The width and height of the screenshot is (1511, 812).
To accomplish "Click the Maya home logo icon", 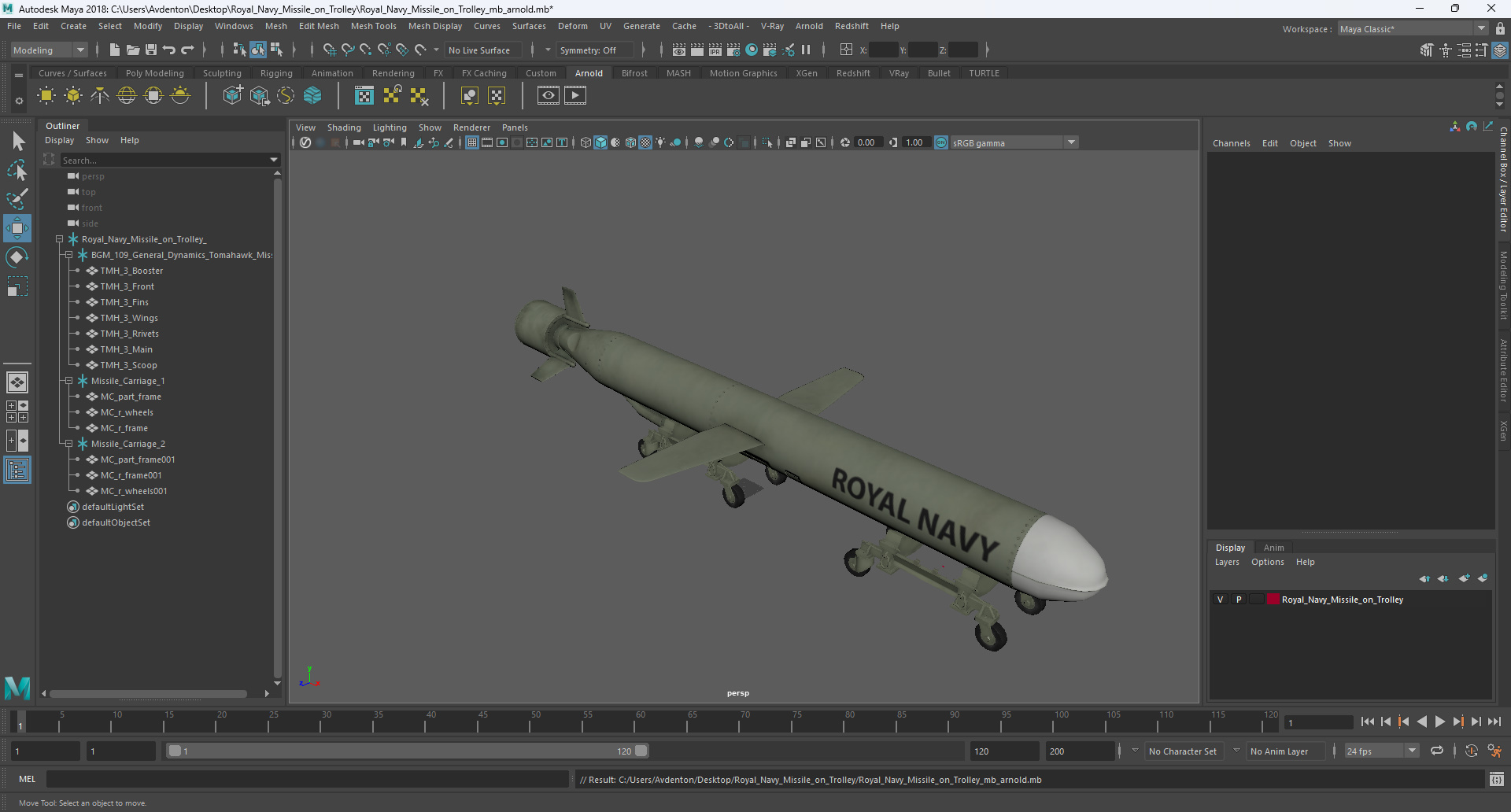I will coord(17,688).
